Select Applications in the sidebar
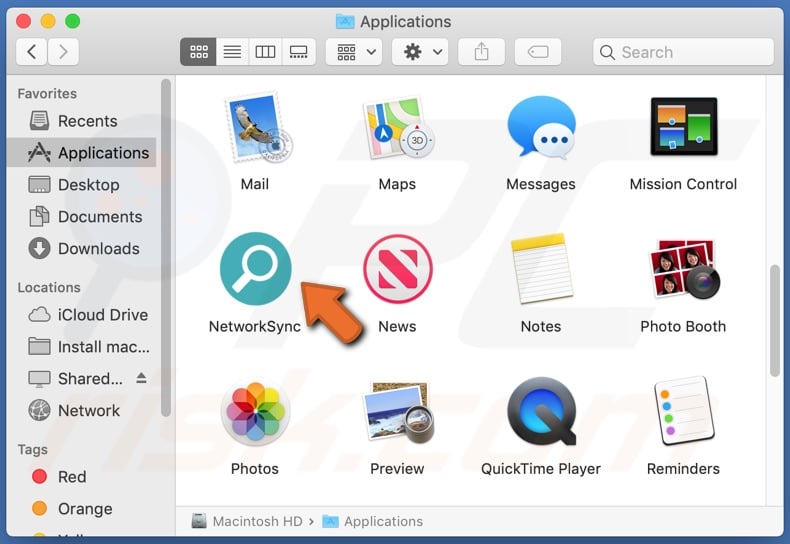The image size is (790, 544). [83, 153]
